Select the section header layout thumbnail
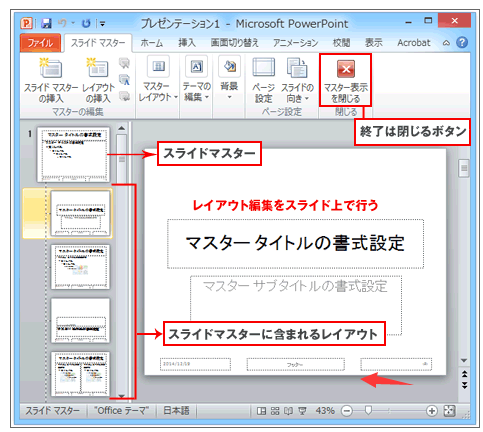Viewport: 483px width, 432px height. 80,320
